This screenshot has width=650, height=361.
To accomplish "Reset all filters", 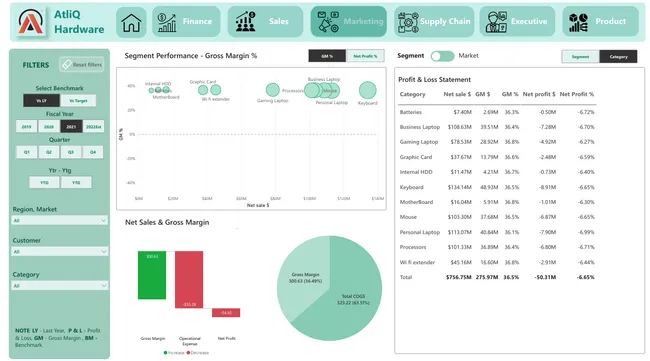I will (x=81, y=64).
